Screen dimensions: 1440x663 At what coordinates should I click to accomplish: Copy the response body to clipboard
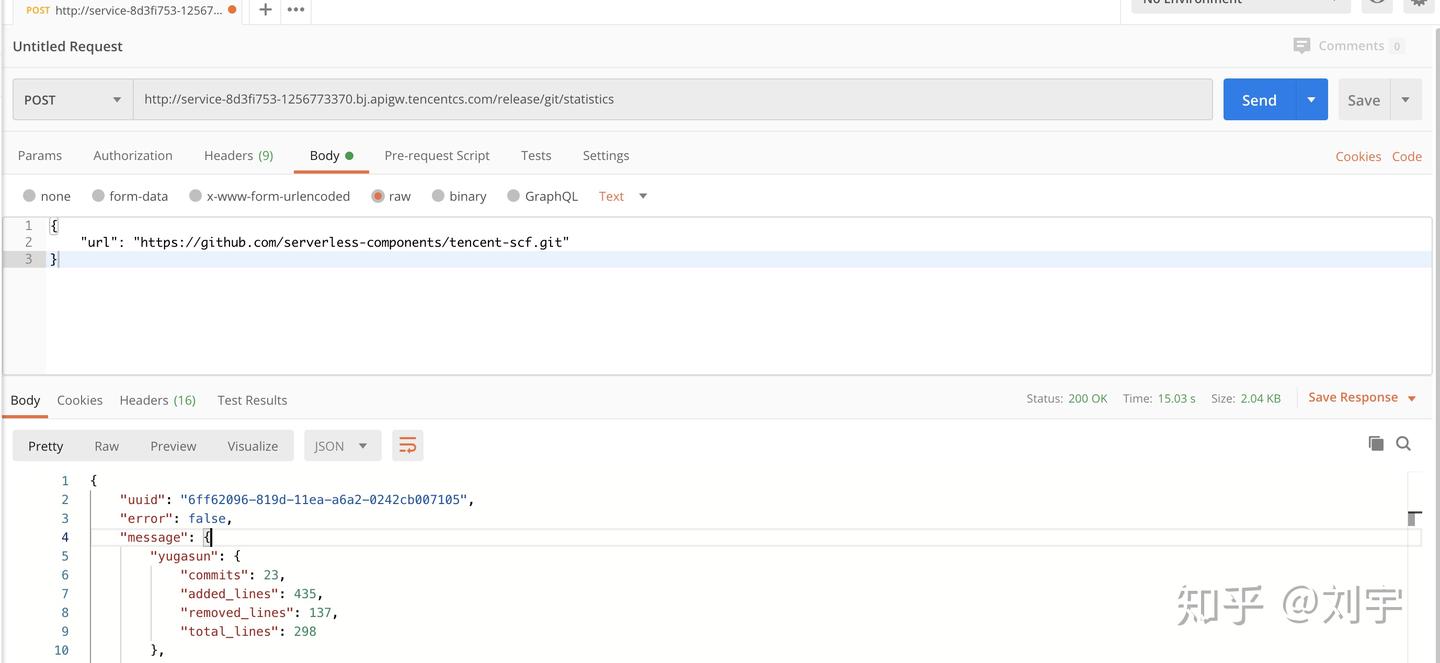pyautogui.click(x=1376, y=443)
